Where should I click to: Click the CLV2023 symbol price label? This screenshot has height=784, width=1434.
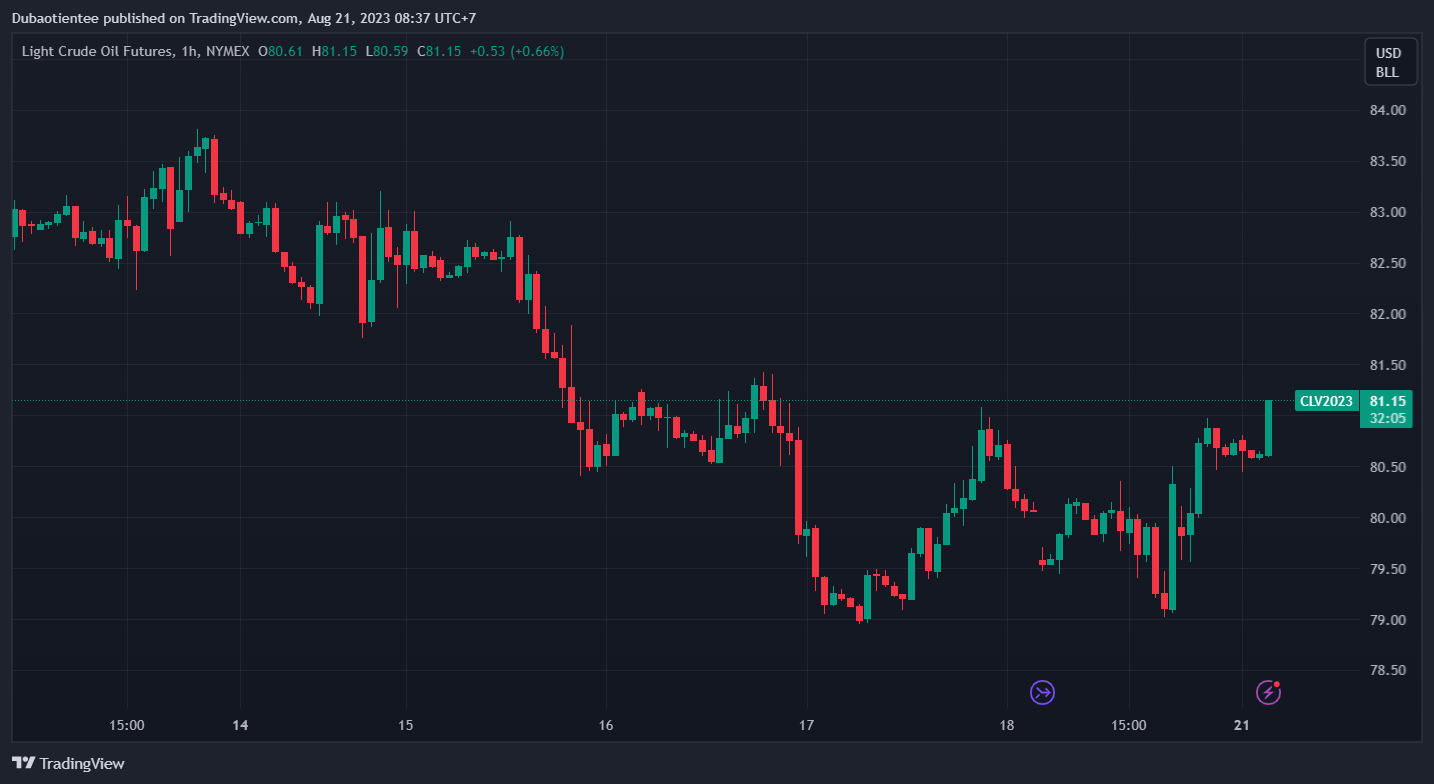coord(1325,401)
